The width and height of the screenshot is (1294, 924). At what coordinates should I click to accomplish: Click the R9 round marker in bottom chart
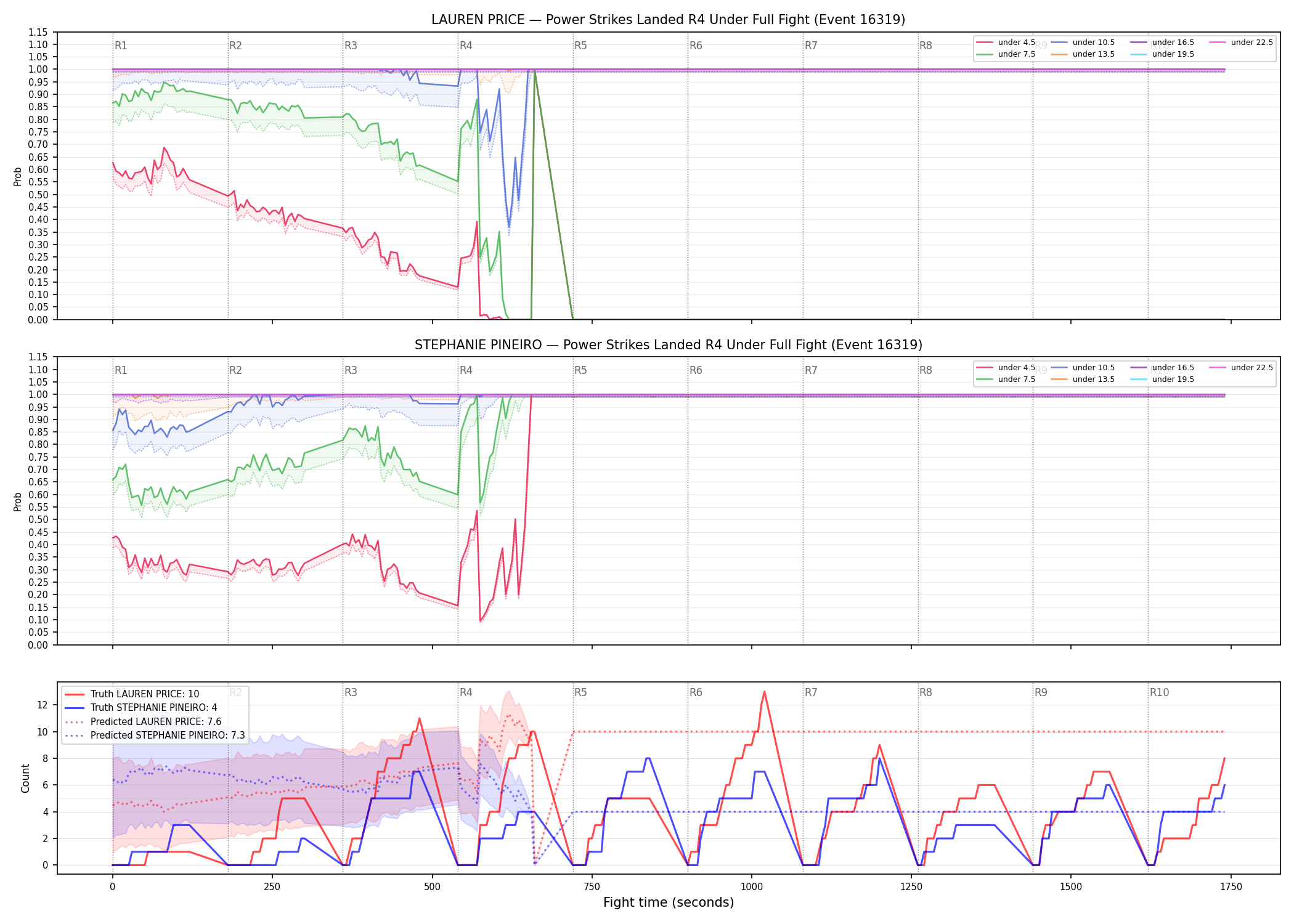click(1041, 692)
